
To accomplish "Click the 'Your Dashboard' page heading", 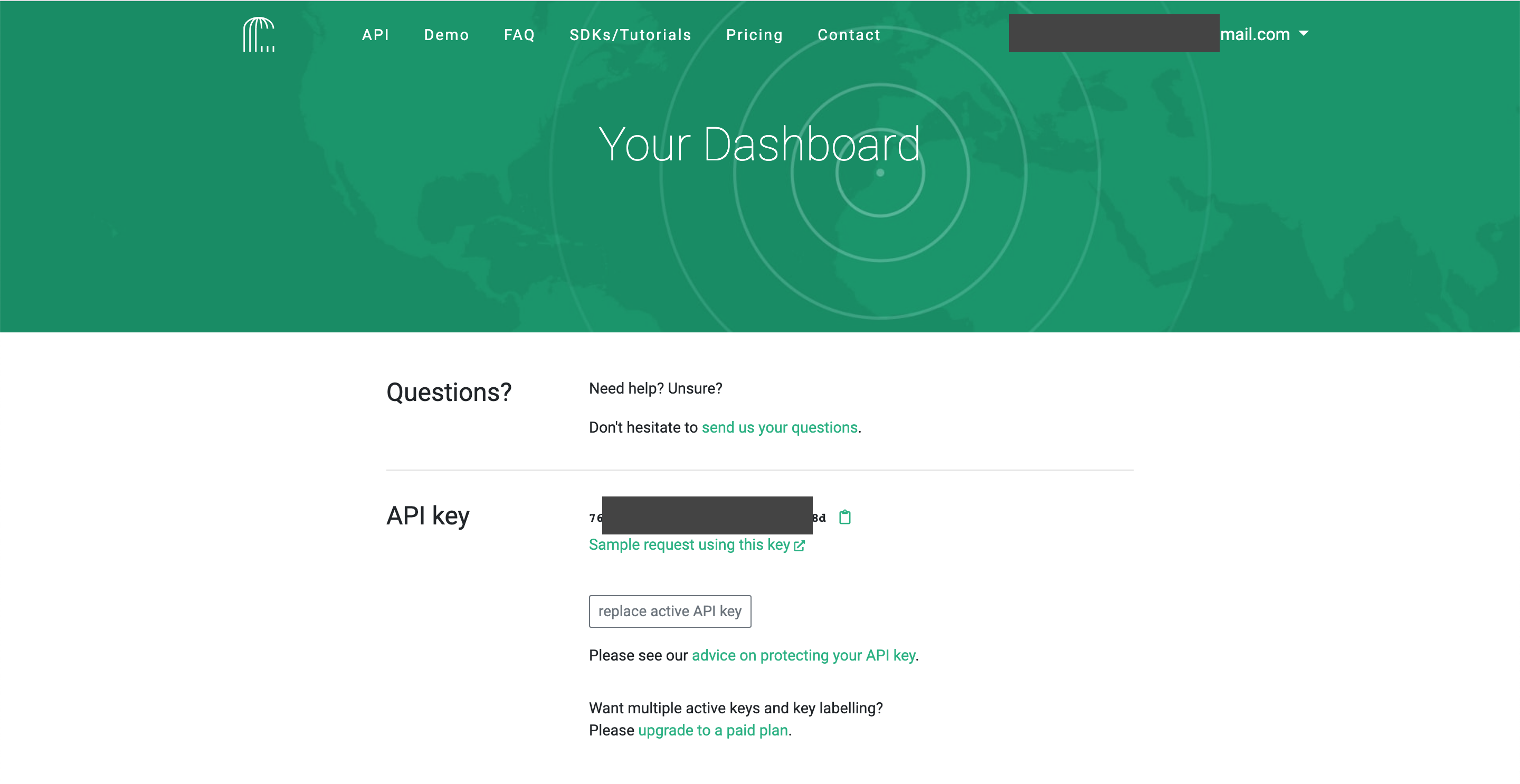I will coord(759,145).
